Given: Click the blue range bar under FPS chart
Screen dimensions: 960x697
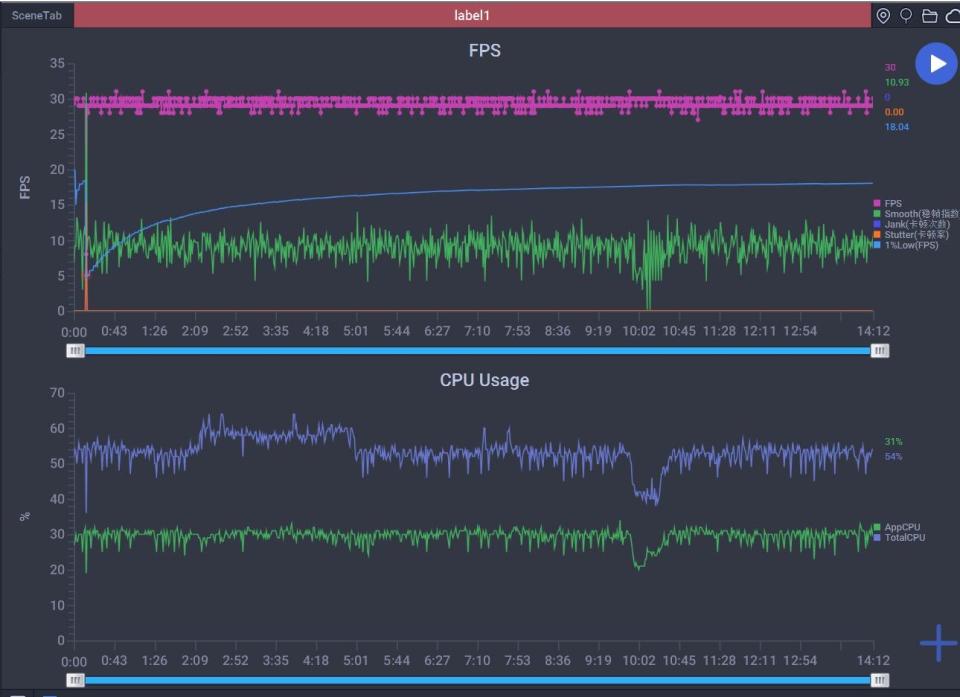Looking at the screenshot, I should [478, 350].
